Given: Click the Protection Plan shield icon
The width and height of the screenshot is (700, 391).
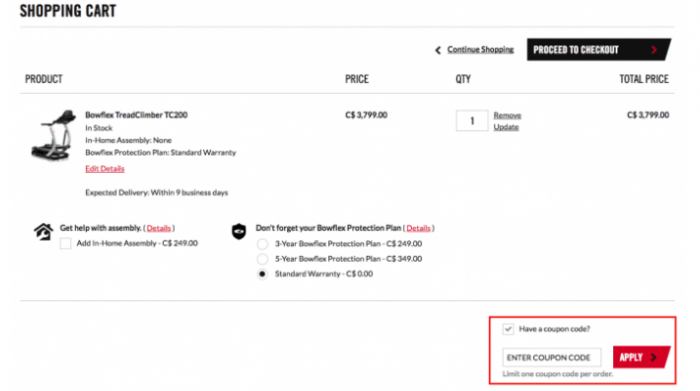Looking at the screenshot, I should click(x=239, y=231).
